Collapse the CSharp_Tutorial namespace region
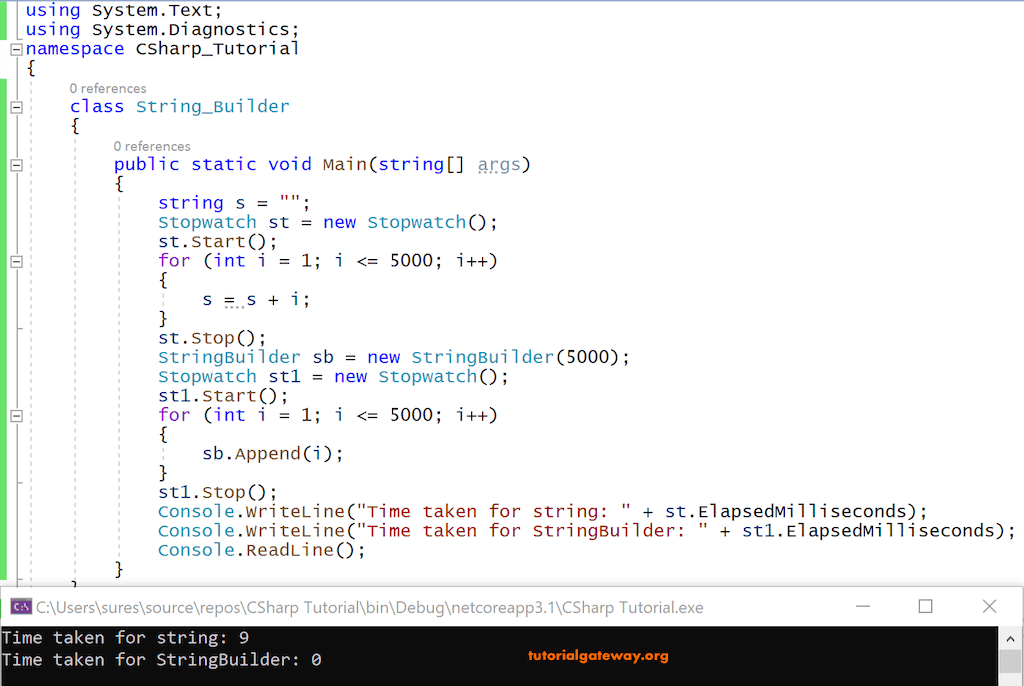This screenshot has width=1024, height=686. (x=14, y=48)
